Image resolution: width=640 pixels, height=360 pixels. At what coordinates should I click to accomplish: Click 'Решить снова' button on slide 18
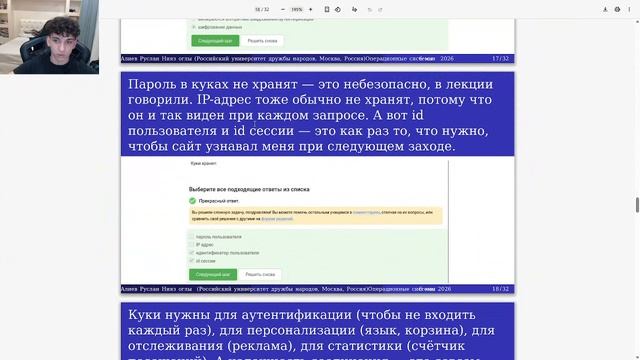click(x=260, y=274)
